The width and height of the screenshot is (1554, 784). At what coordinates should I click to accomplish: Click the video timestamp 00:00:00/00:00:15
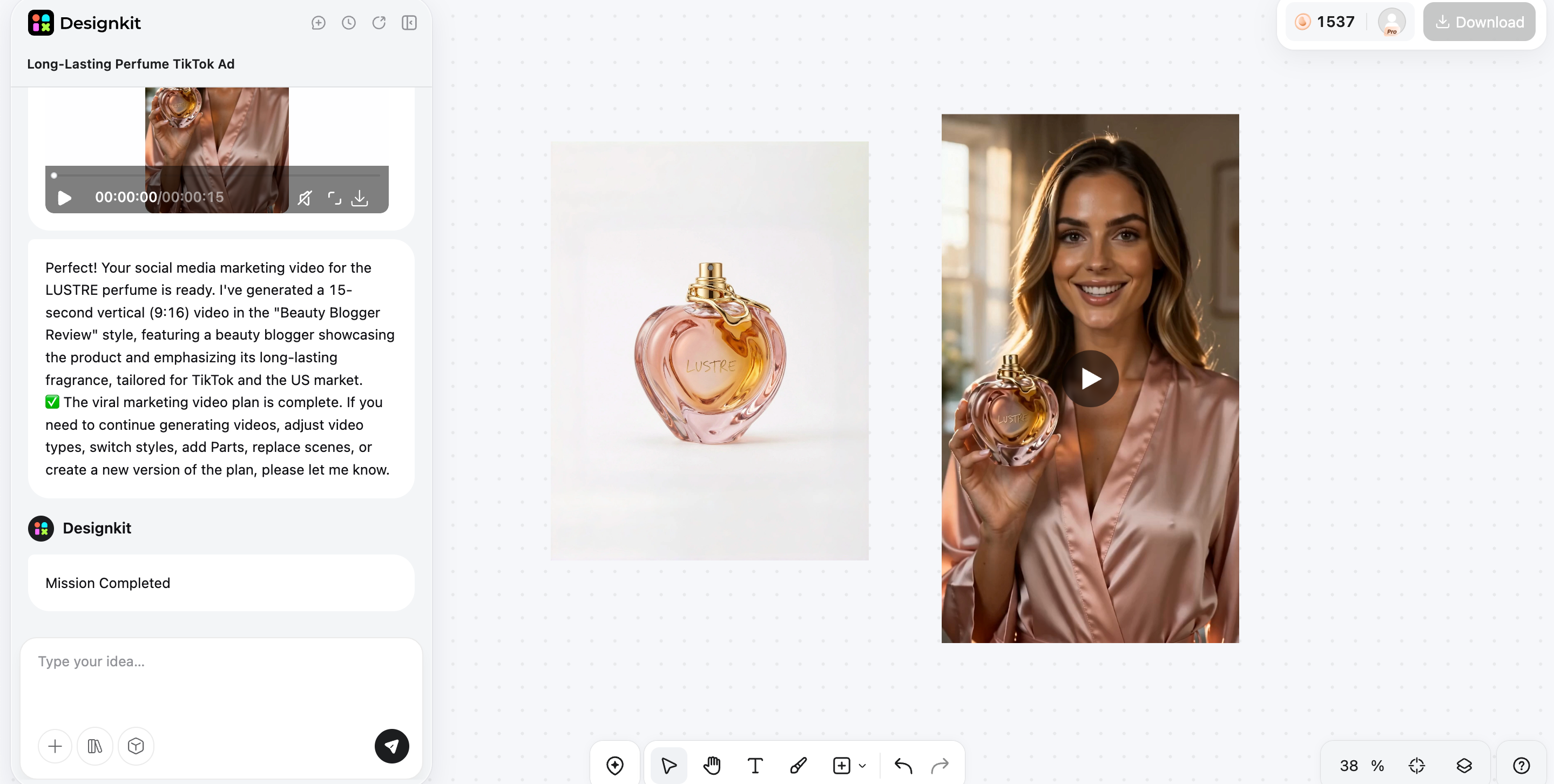(x=159, y=197)
